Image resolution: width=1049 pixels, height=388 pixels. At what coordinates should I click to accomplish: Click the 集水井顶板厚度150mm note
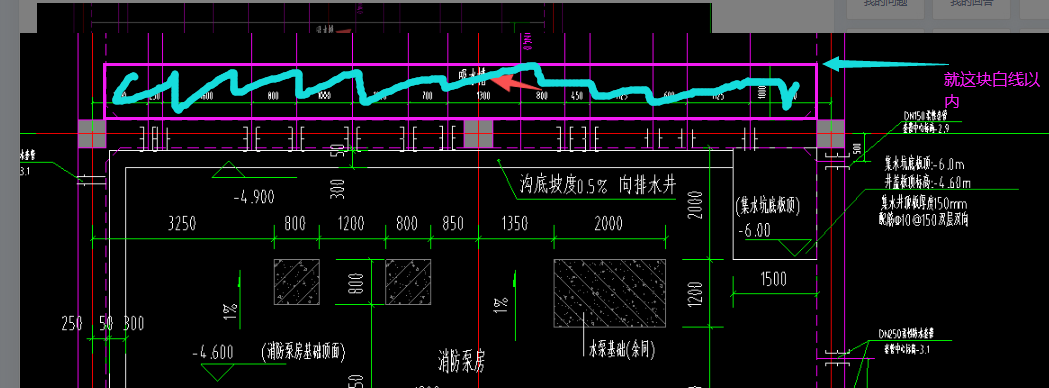coord(924,203)
